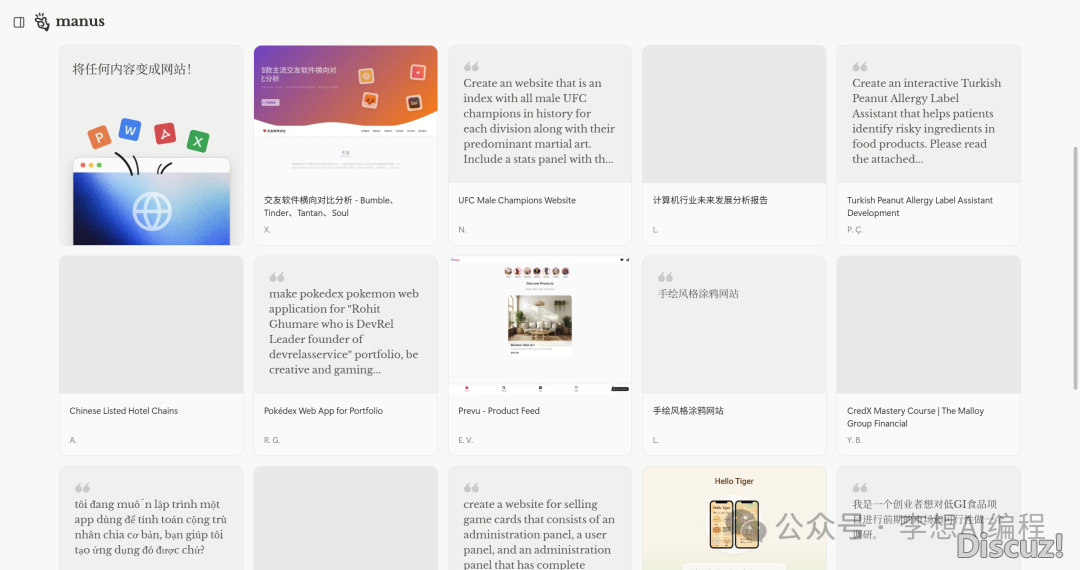
Task: Click the globe icon in browser illustration
Action: tap(152, 211)
